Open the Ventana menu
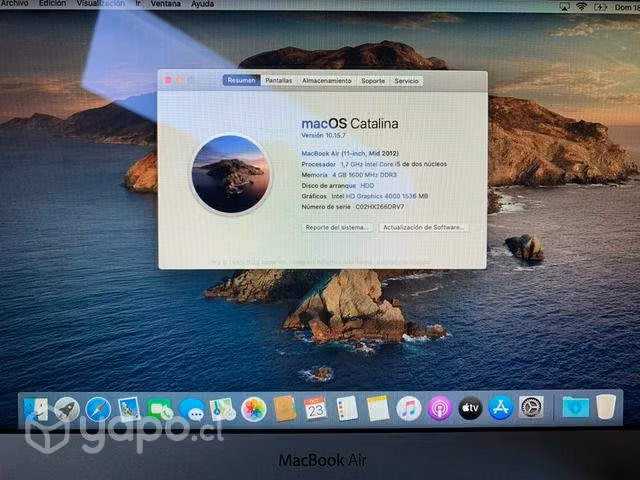 point(166,4)
